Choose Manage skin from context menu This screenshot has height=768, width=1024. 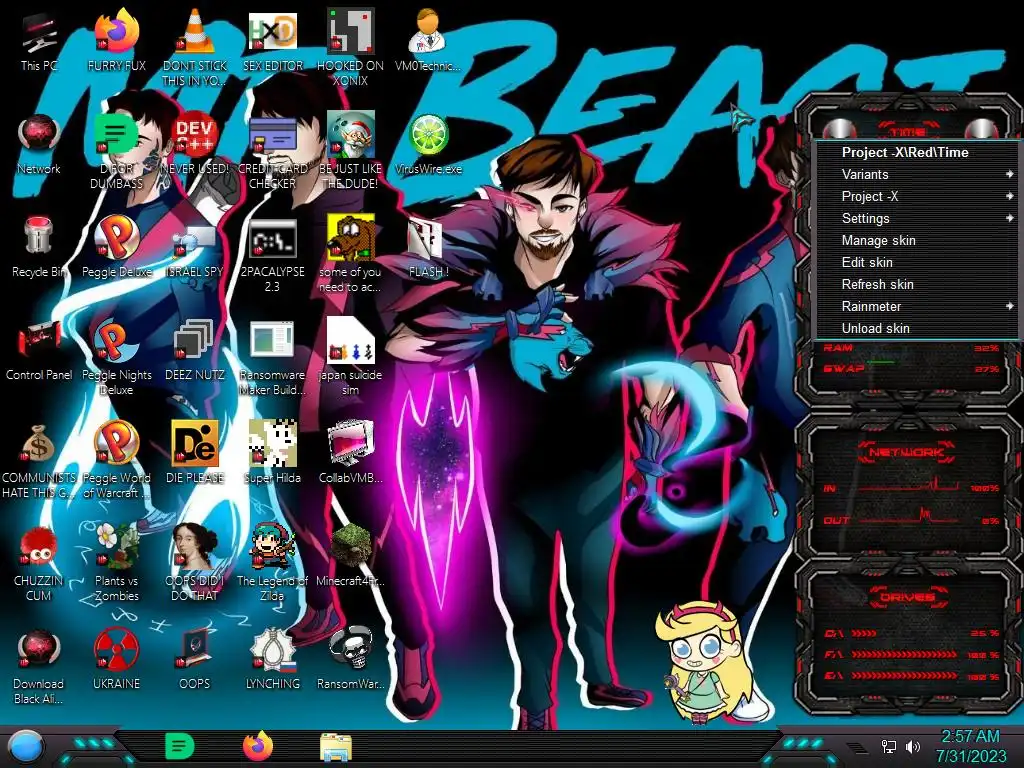(917, 240)
